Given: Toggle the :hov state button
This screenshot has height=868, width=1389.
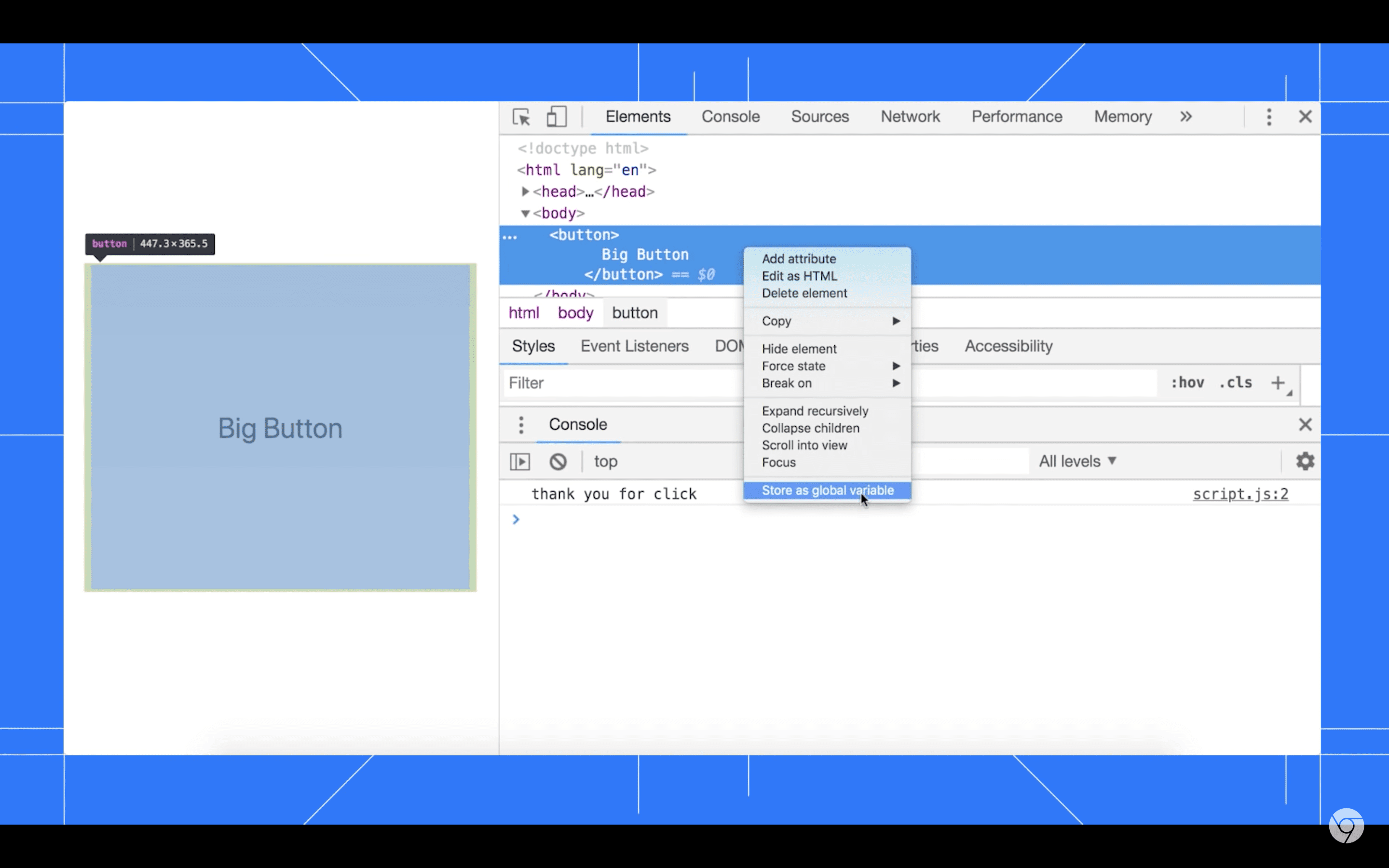Looking at the screenshot, I should (x=1186, y=382).
